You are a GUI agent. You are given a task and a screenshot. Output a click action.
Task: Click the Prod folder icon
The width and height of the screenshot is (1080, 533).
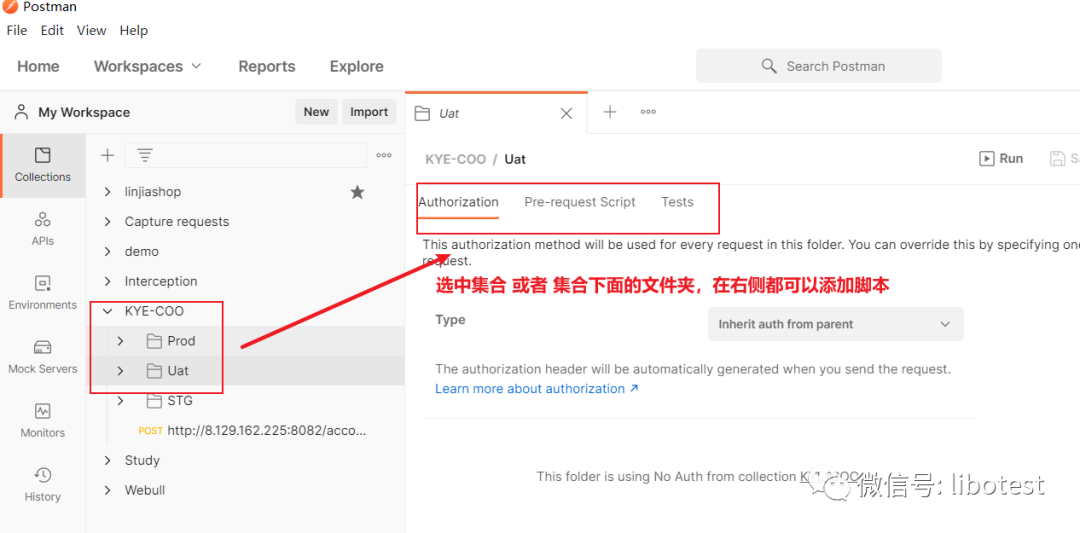[154, 341]
